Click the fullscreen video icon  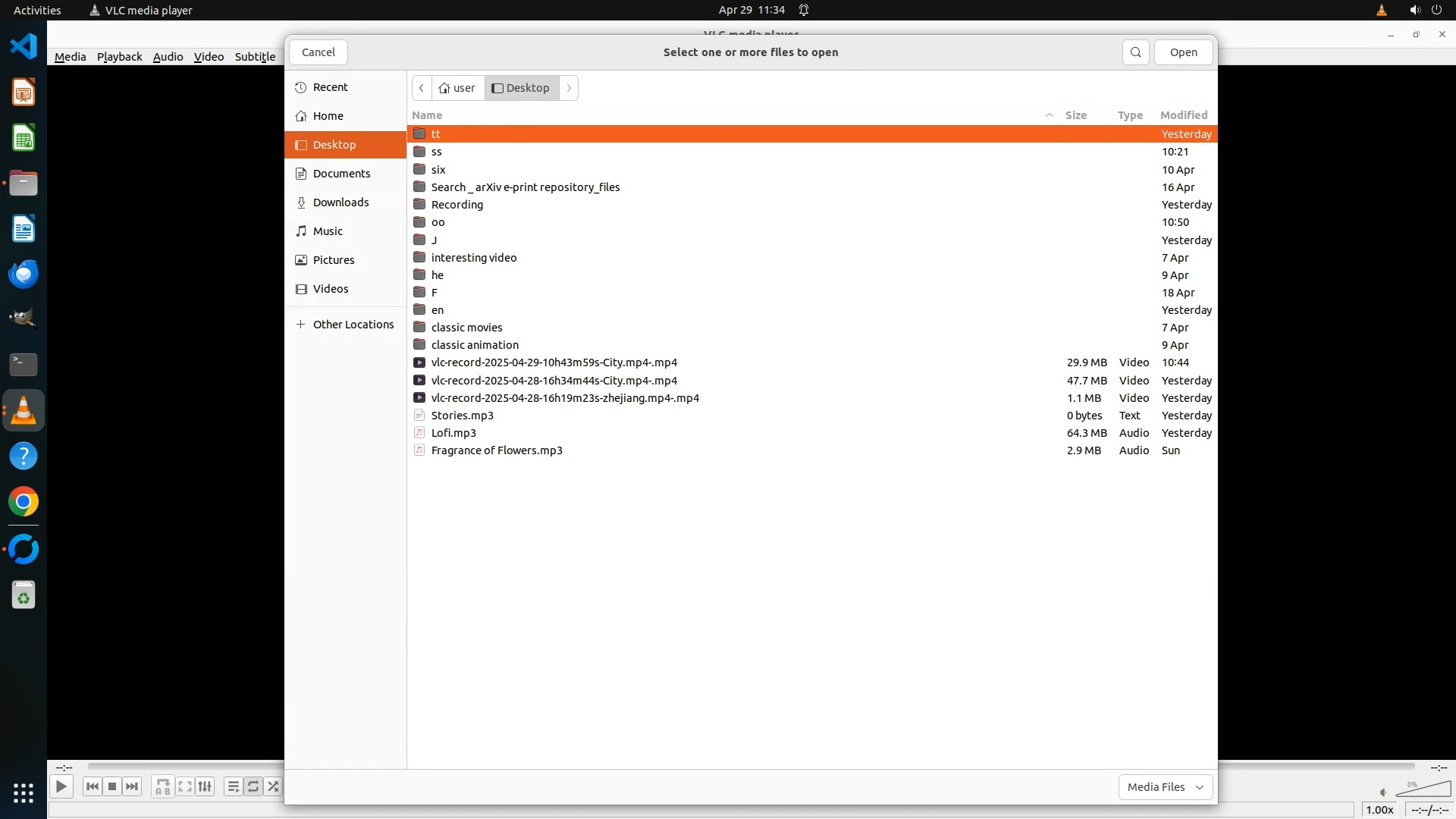tap(185, 786)
